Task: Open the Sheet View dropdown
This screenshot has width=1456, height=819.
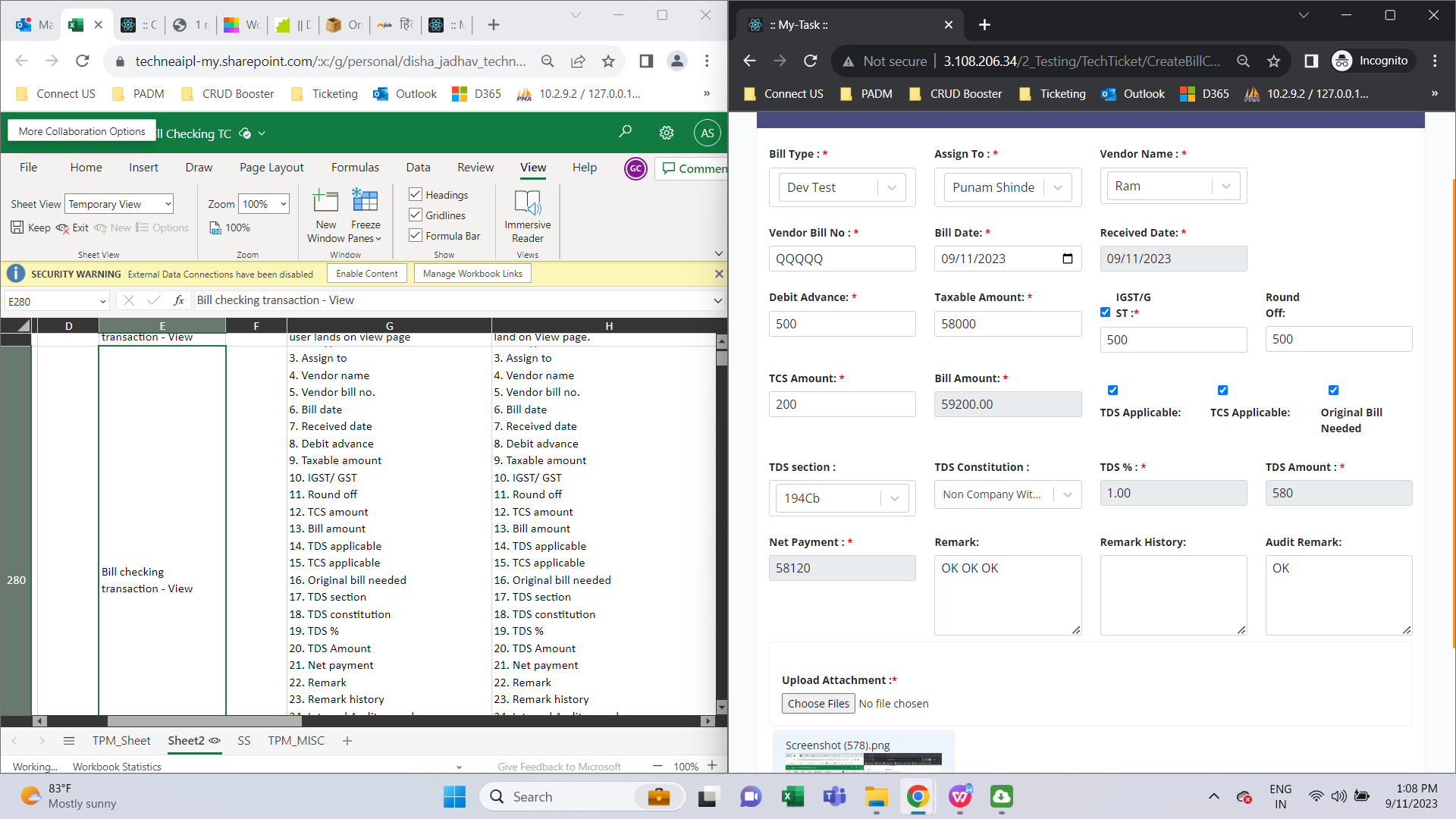Action: pos(119,204)
